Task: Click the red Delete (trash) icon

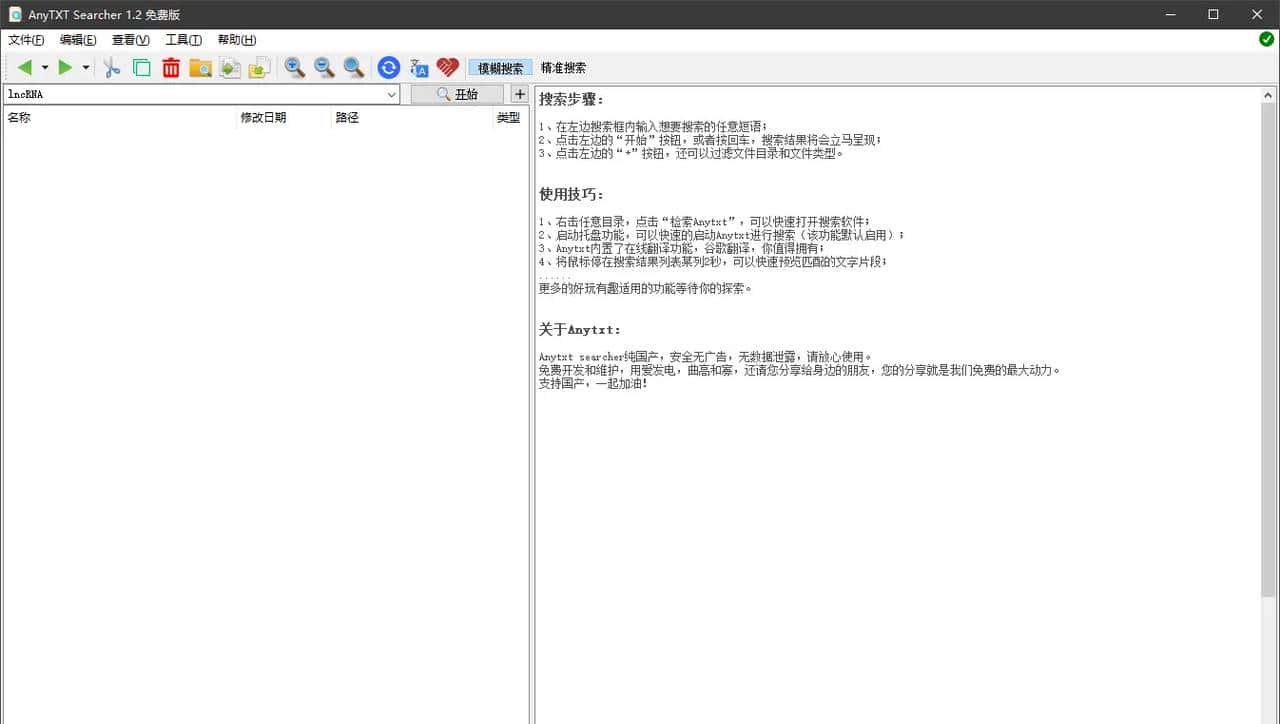Action: [x=171, y=67]
